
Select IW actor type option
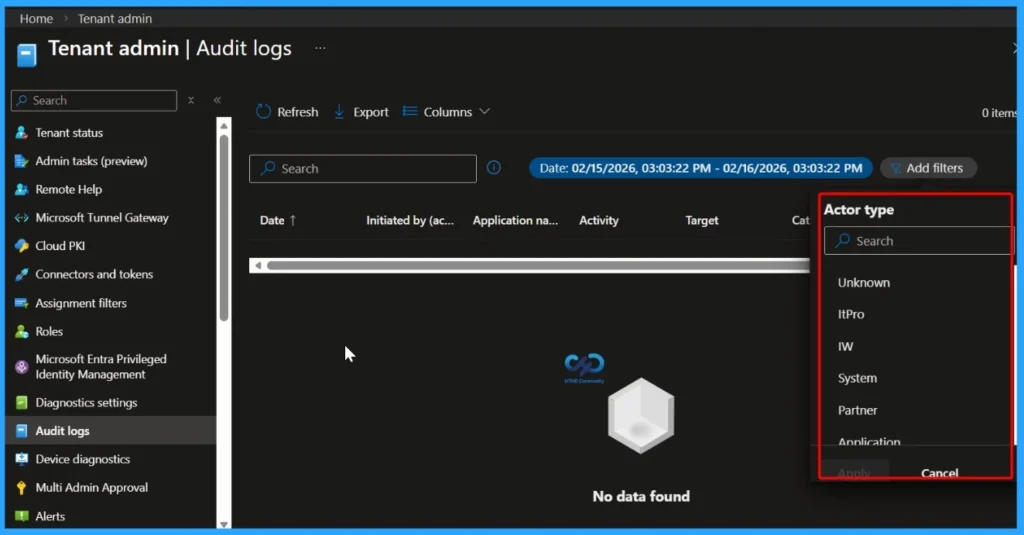coord(845,346)
